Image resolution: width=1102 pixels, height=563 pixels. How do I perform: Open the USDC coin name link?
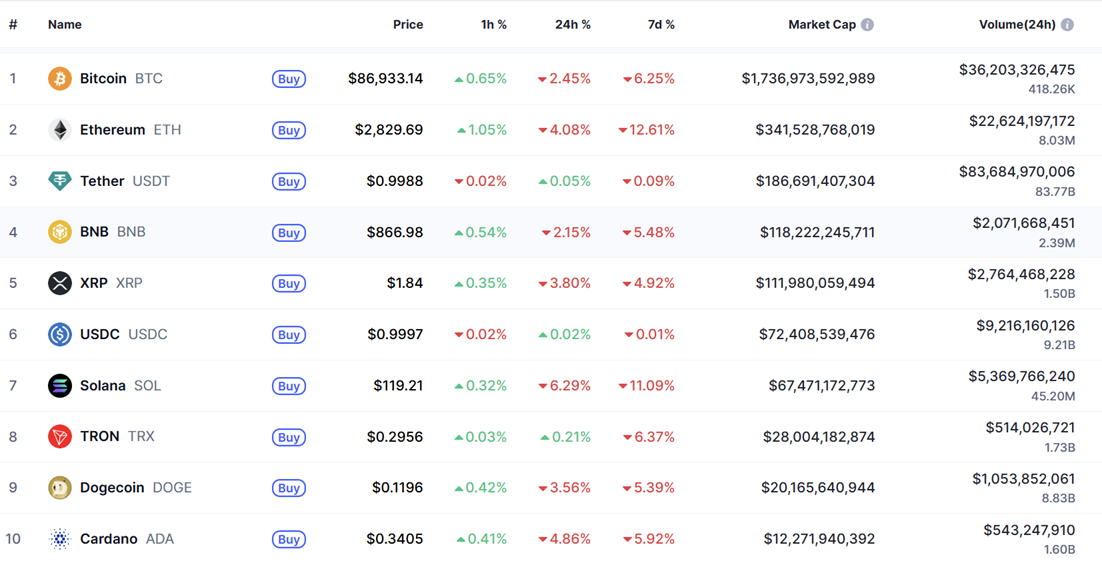[100, 334]
